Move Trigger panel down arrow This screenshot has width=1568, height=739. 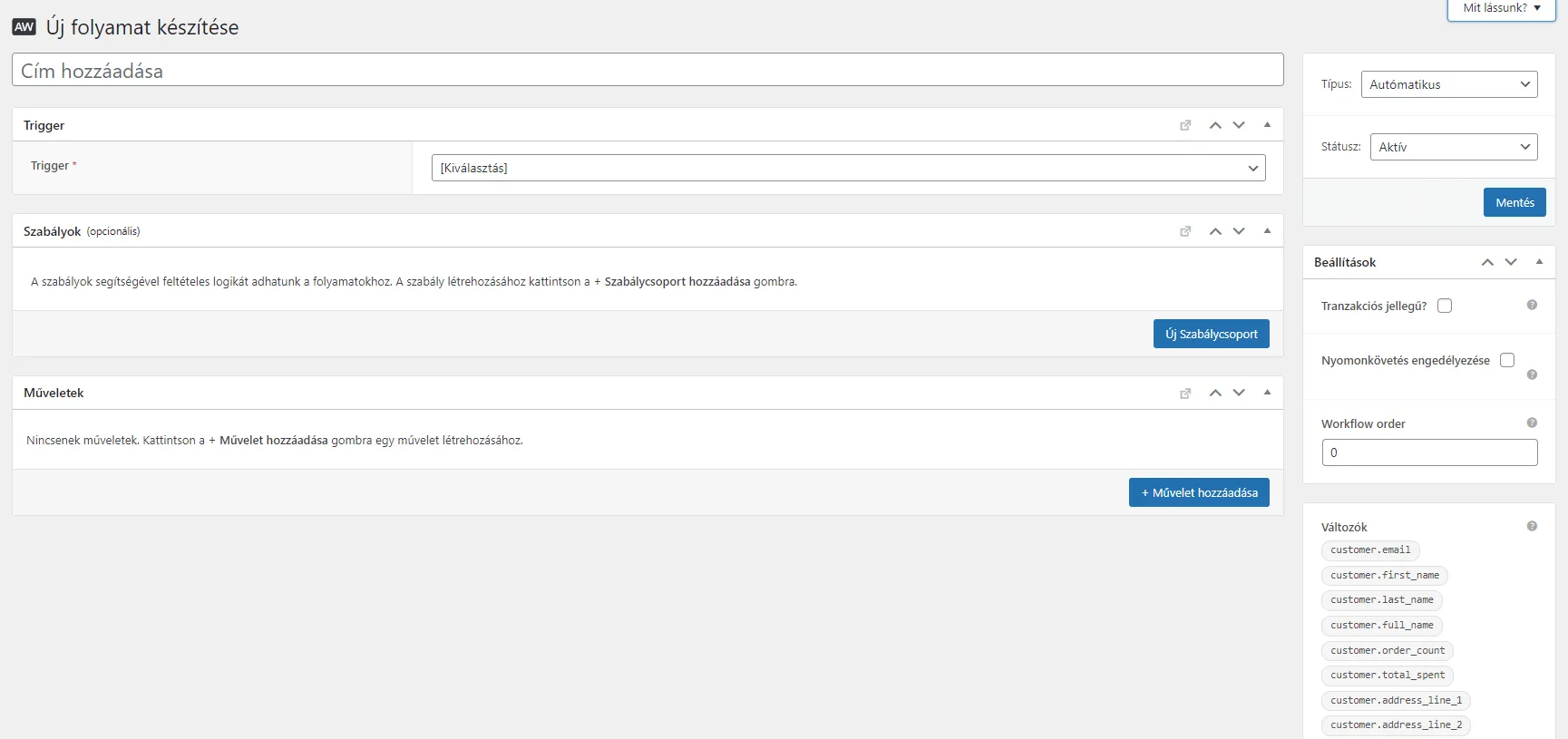1239,125
